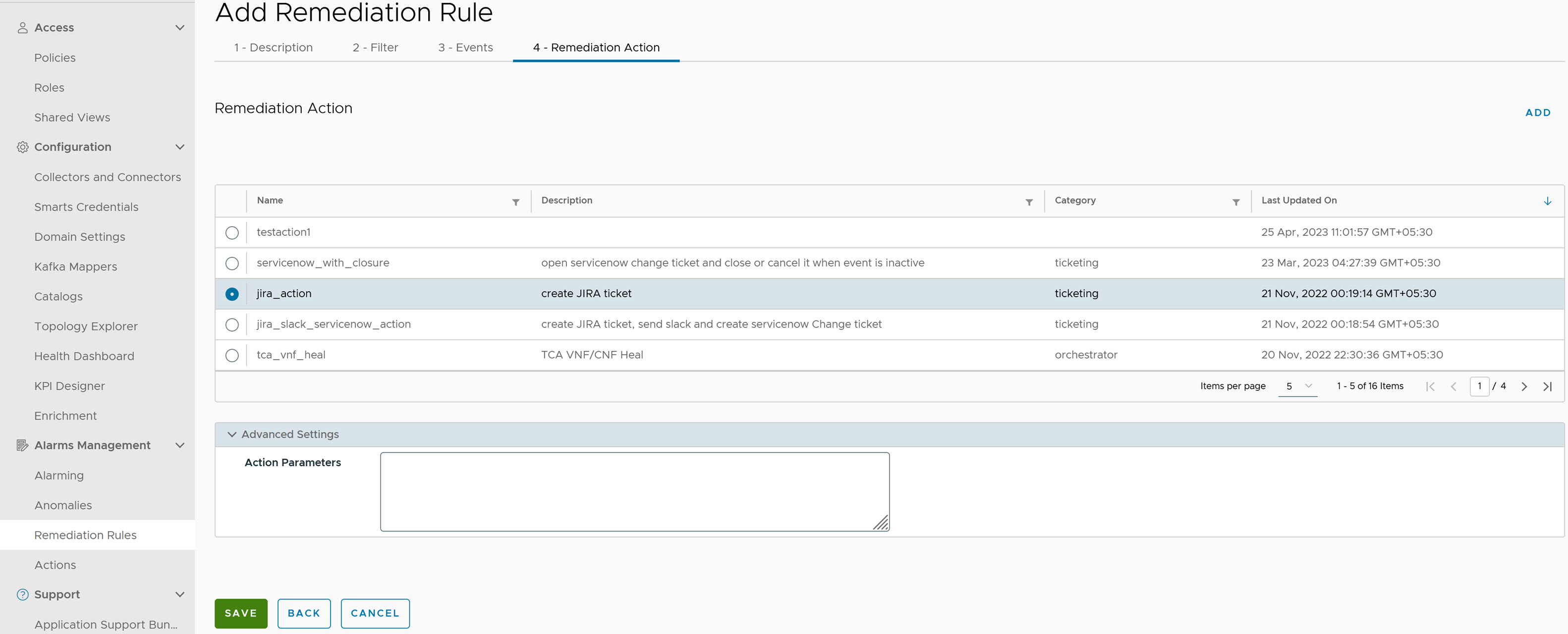
Task: Select the servicenow_with_closure radio button
Action: click(x=232, y=264)
